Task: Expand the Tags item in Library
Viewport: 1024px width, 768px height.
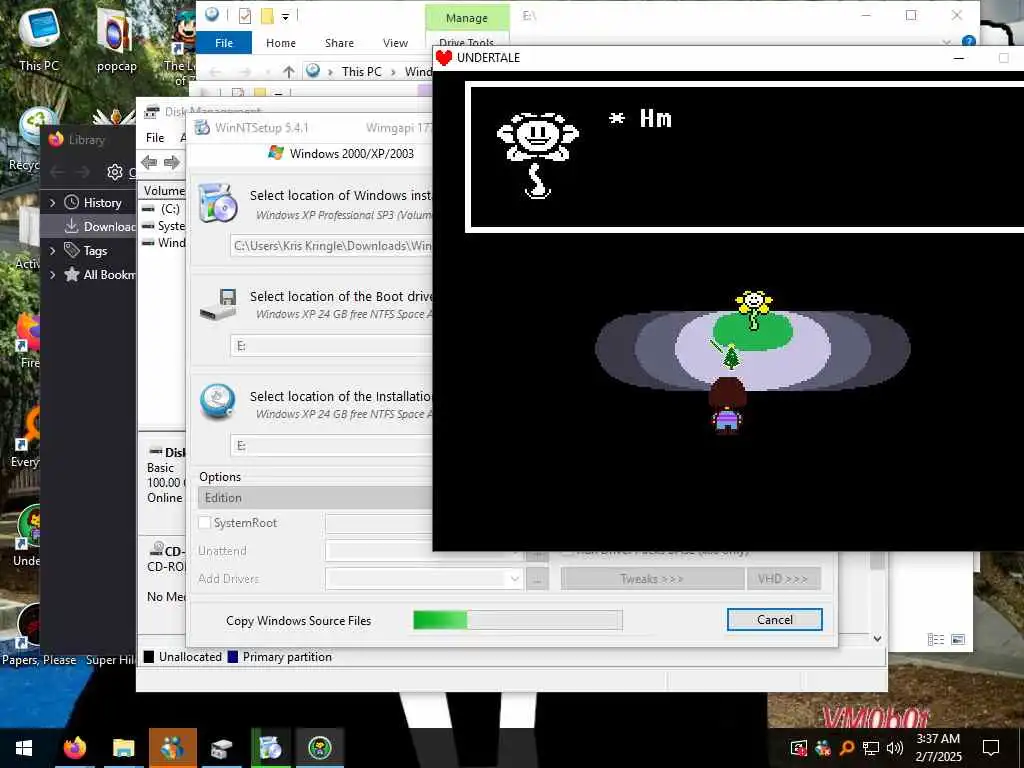Action: click(x=53, y=251)
